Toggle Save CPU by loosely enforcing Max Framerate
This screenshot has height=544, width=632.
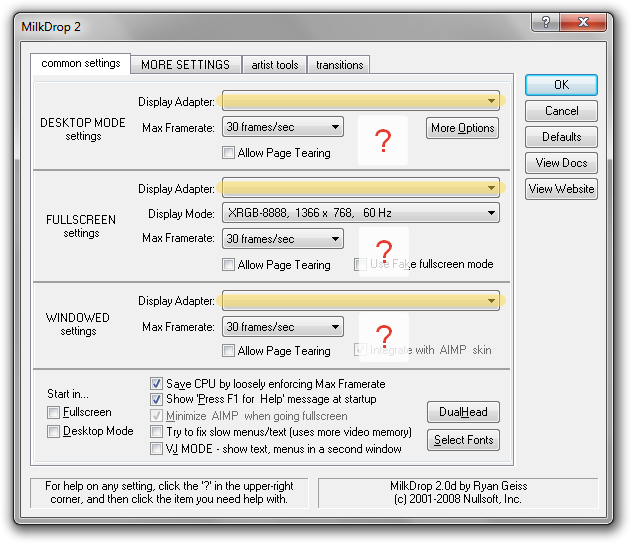tap(156, 384)
